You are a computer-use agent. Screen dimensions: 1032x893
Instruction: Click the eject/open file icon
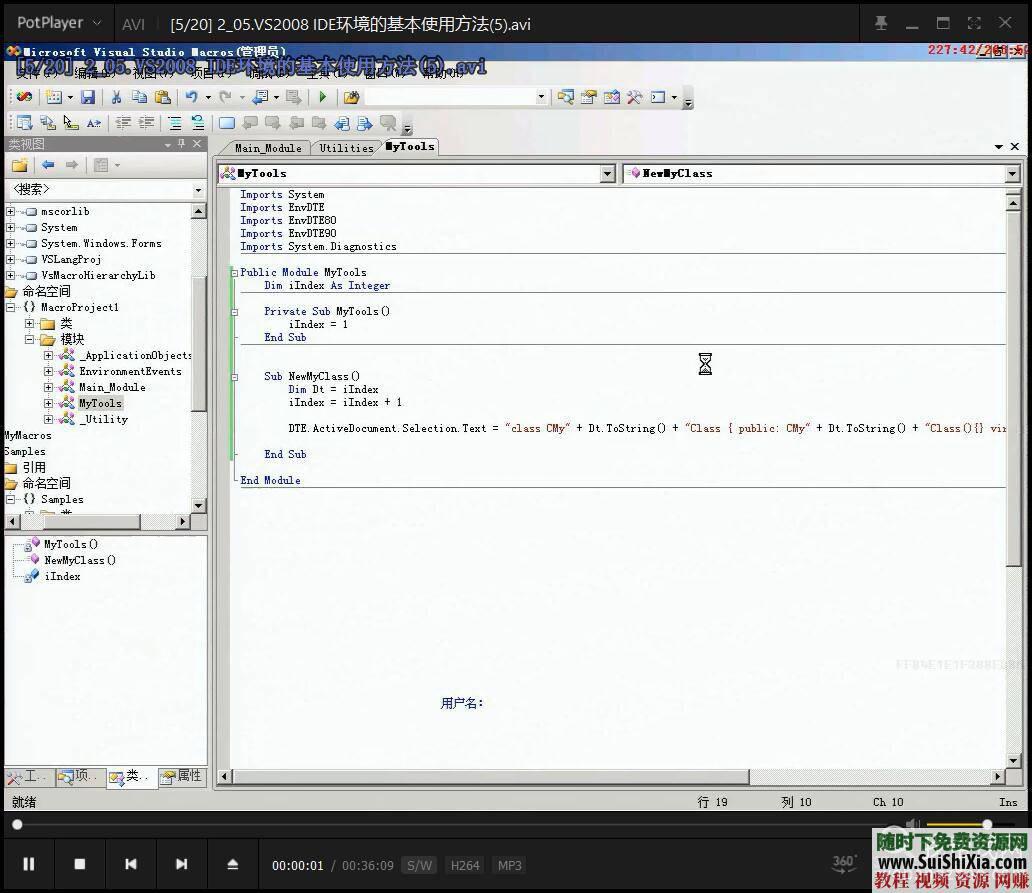click(x=233, y=864)
